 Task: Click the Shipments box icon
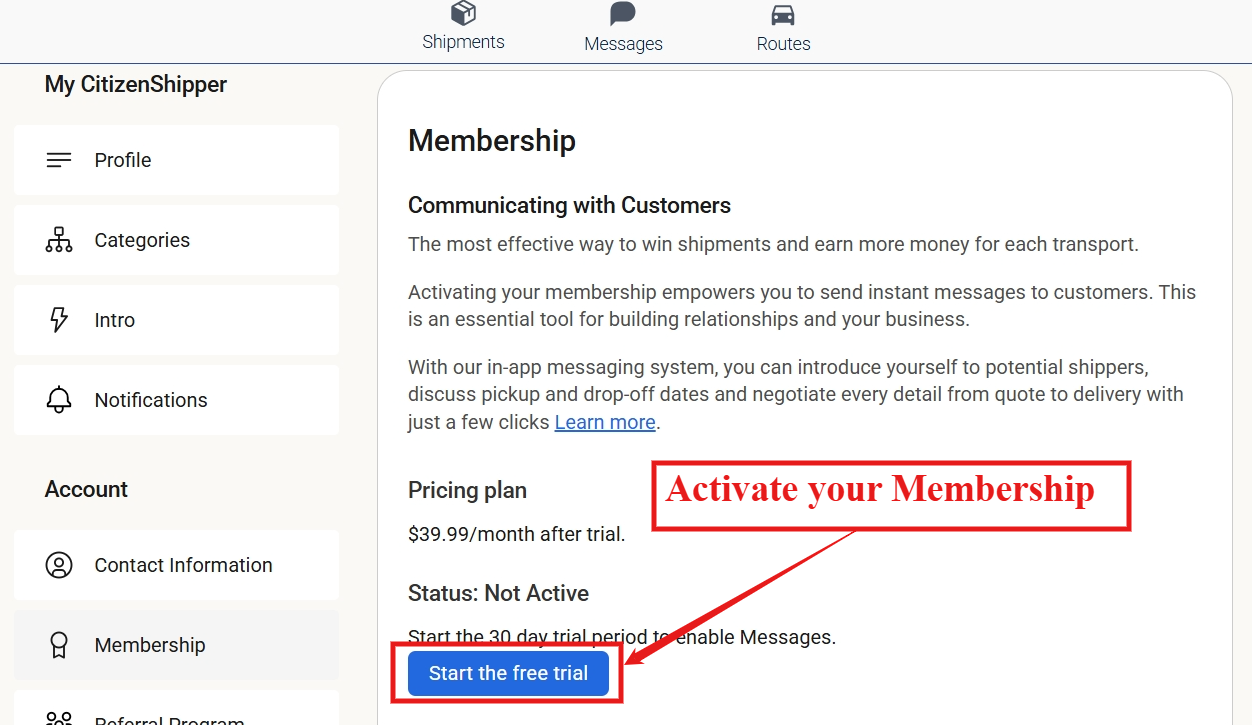click(463, 13)
